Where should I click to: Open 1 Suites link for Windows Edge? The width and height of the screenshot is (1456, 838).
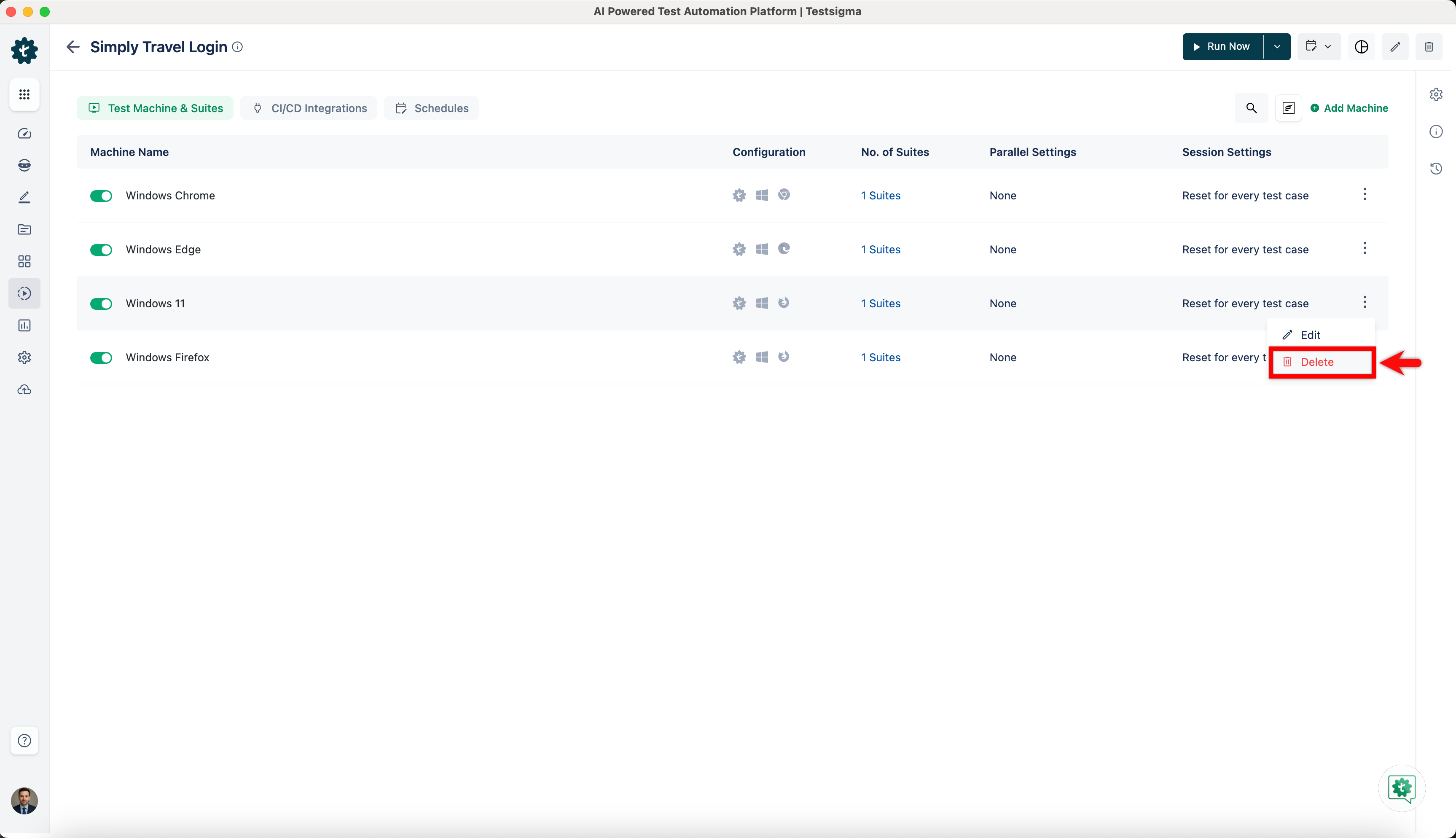pos(881,250)
